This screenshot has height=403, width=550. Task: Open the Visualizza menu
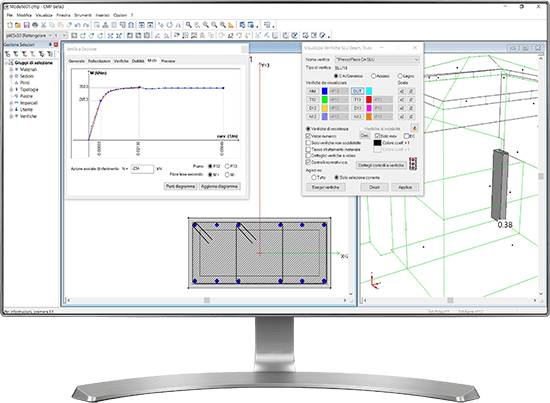click(x=44, y=15)
